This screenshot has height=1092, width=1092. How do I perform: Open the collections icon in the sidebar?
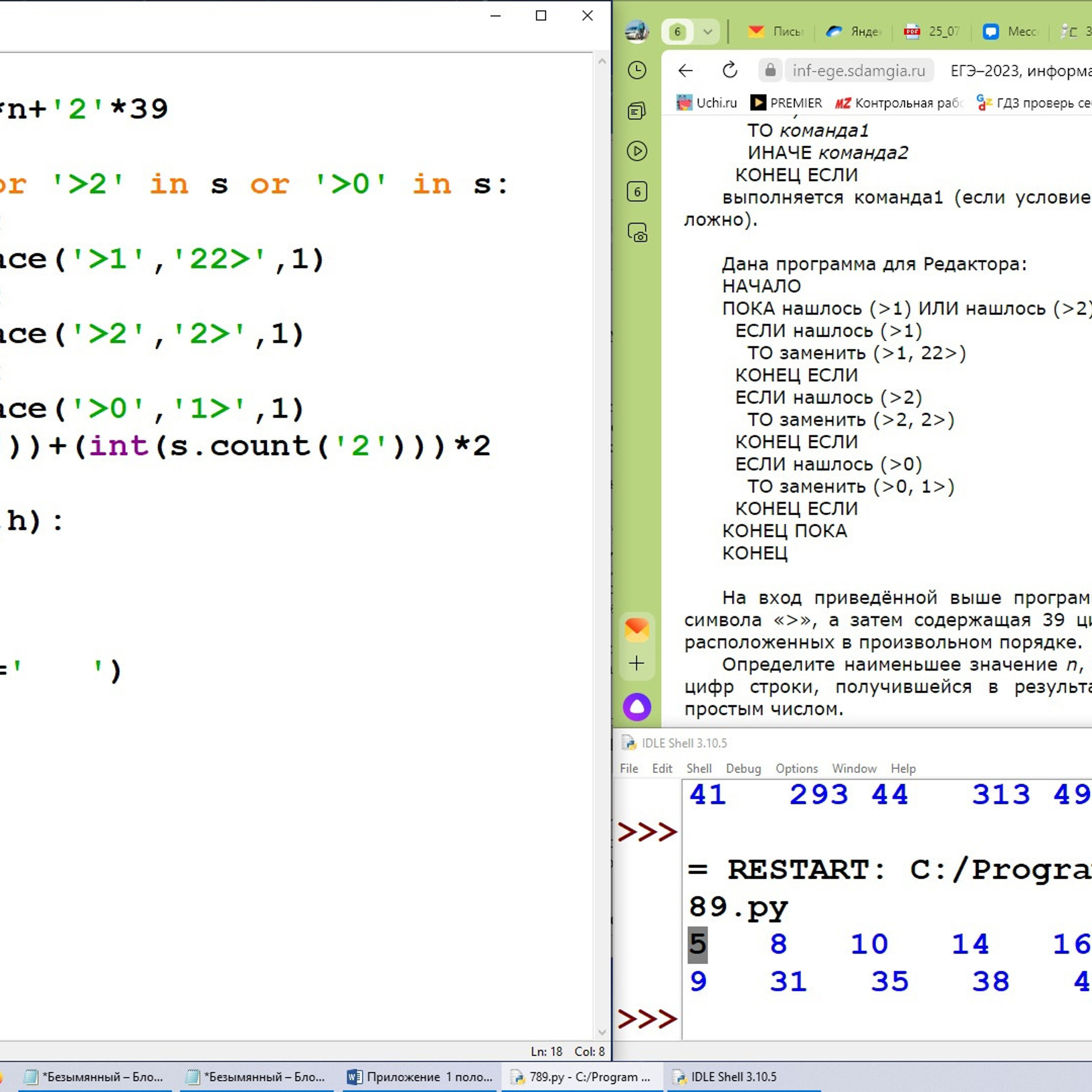click(x=636, y=111)
